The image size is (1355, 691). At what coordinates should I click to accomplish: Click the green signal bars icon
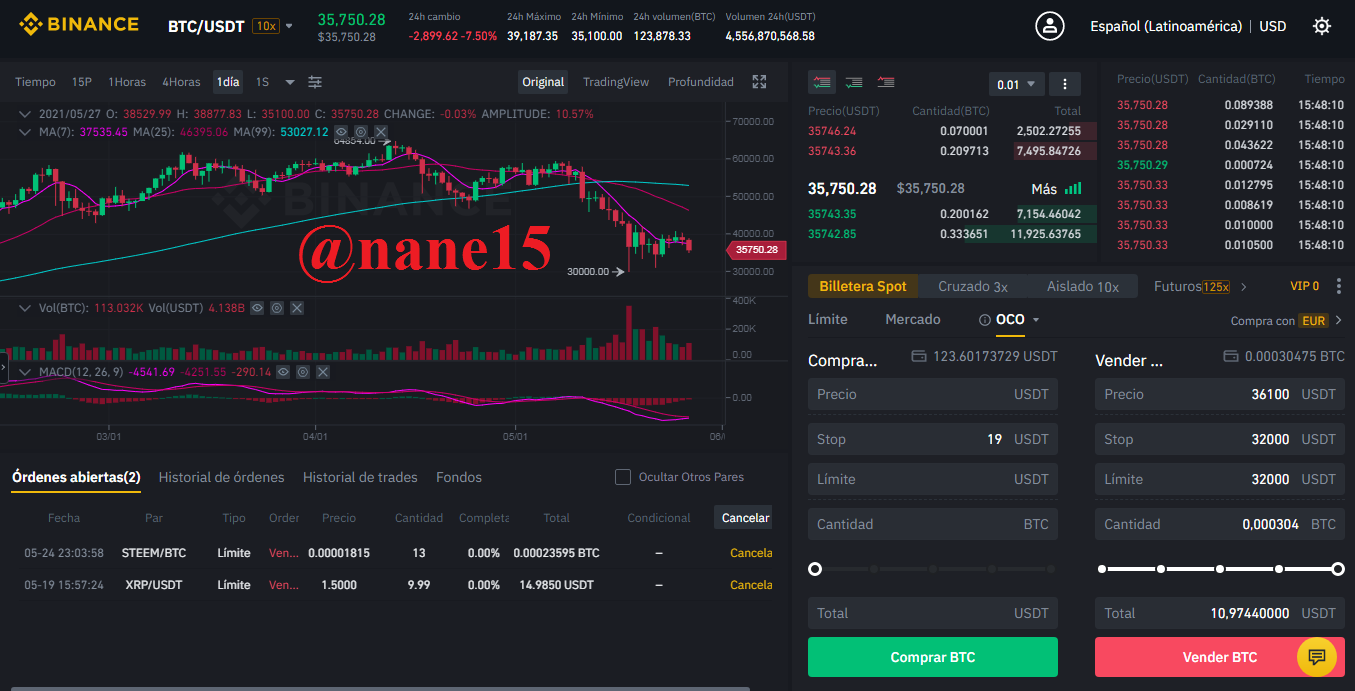coord(1073,188)
